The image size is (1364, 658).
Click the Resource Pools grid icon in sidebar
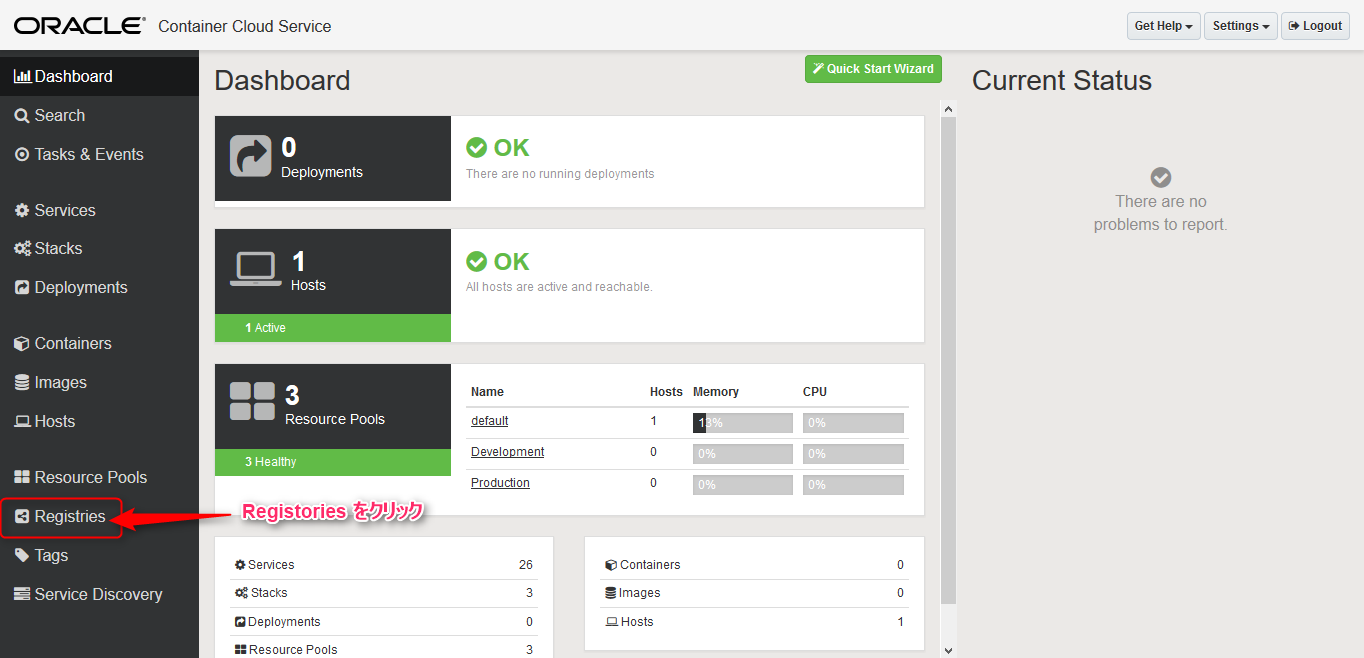click(x=22, y=478)
